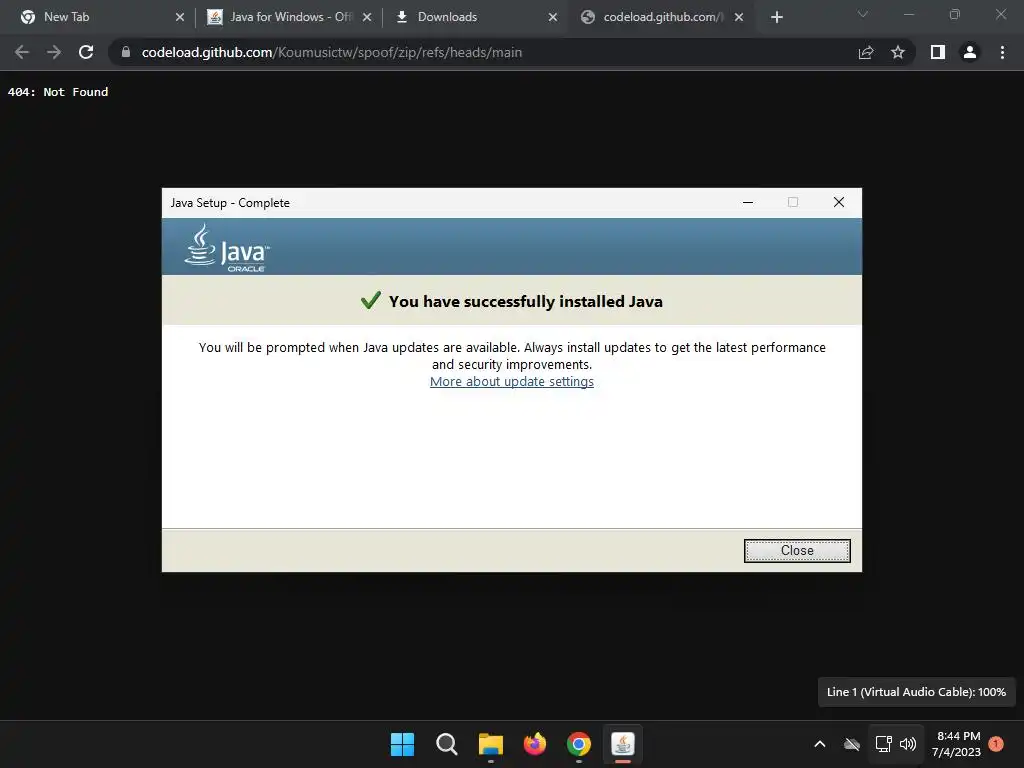Open the notification badge in the tray
Viewport: 1024px width, 768px height.
click(996, 743)
